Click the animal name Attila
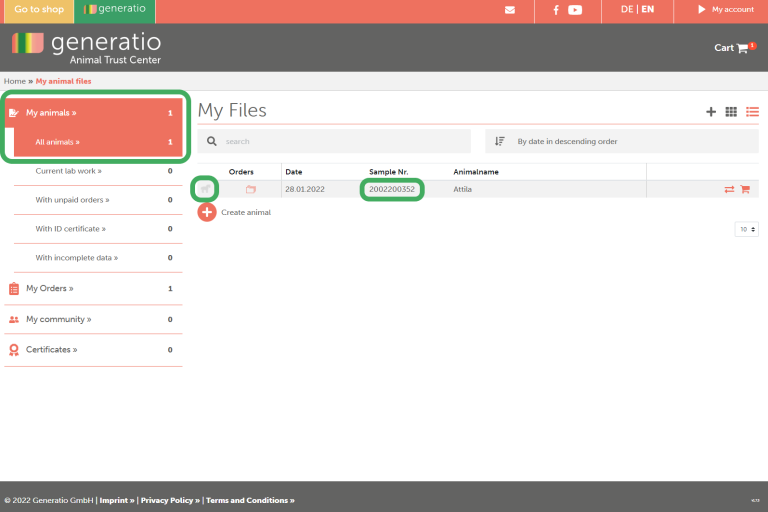The image size is (768, 512). tap(462, 189)
